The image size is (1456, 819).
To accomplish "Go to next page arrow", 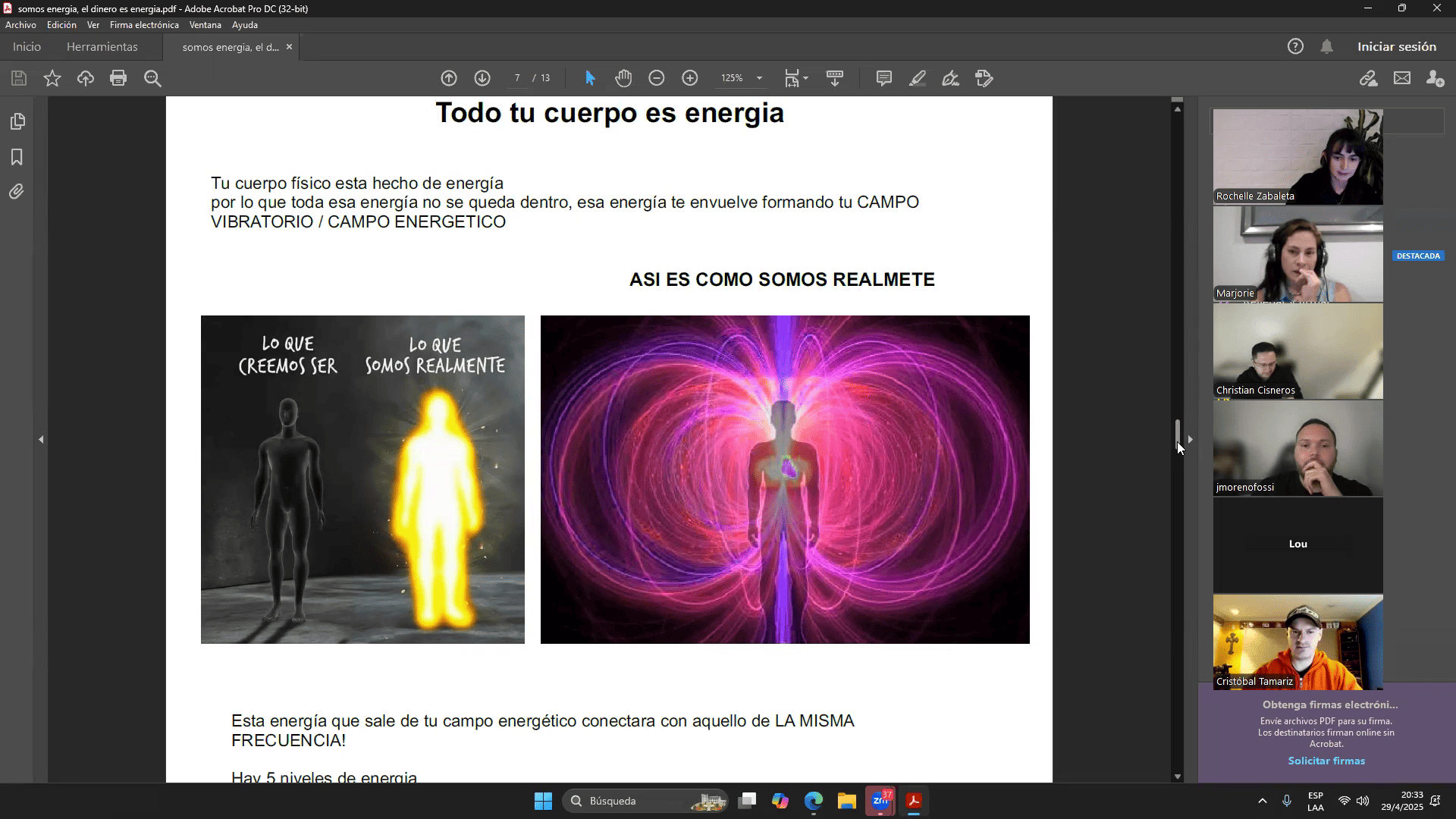I will coord(482,78).
